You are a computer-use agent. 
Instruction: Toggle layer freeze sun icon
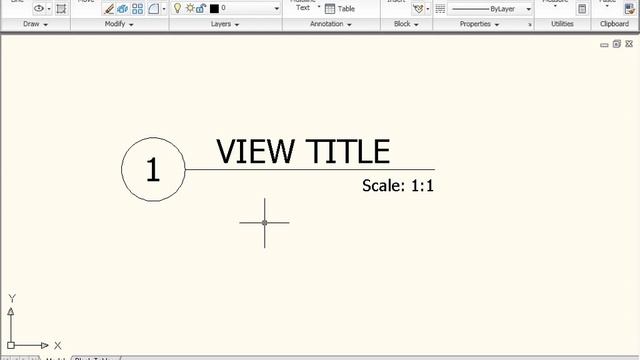190,8
